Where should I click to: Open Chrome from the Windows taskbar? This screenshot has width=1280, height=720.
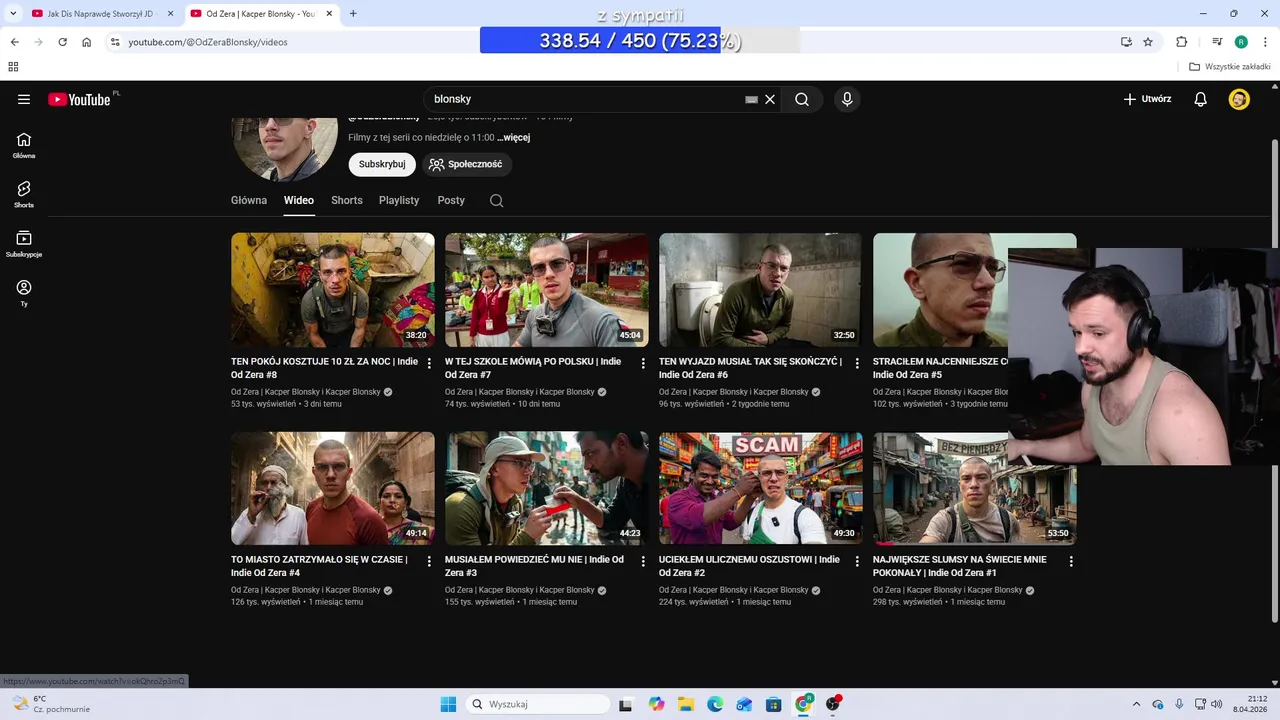pyautogui.click(x=803, y=704)
